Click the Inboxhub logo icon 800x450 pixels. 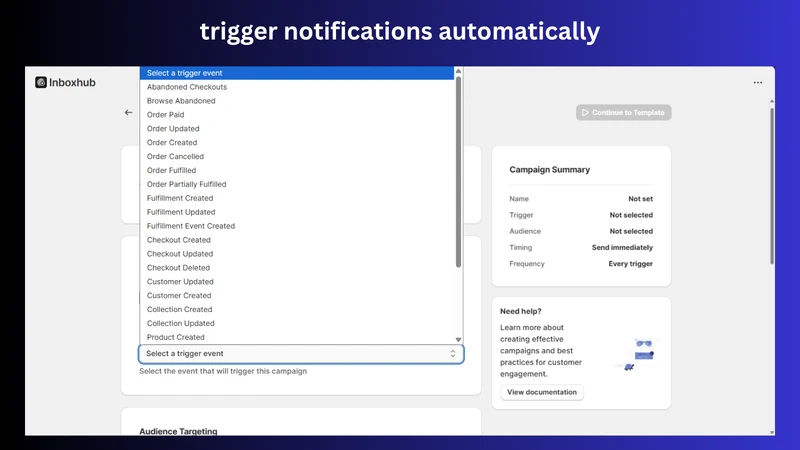41,82
